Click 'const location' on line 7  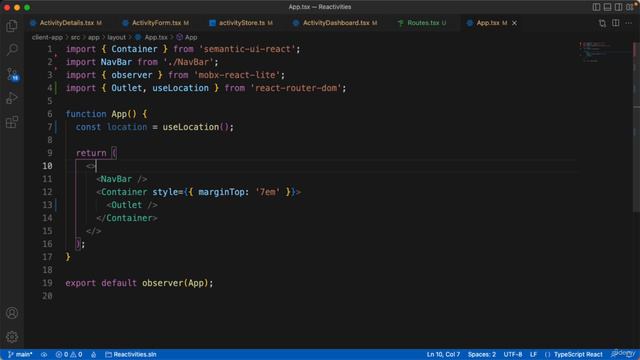click(x=111, y=127)
